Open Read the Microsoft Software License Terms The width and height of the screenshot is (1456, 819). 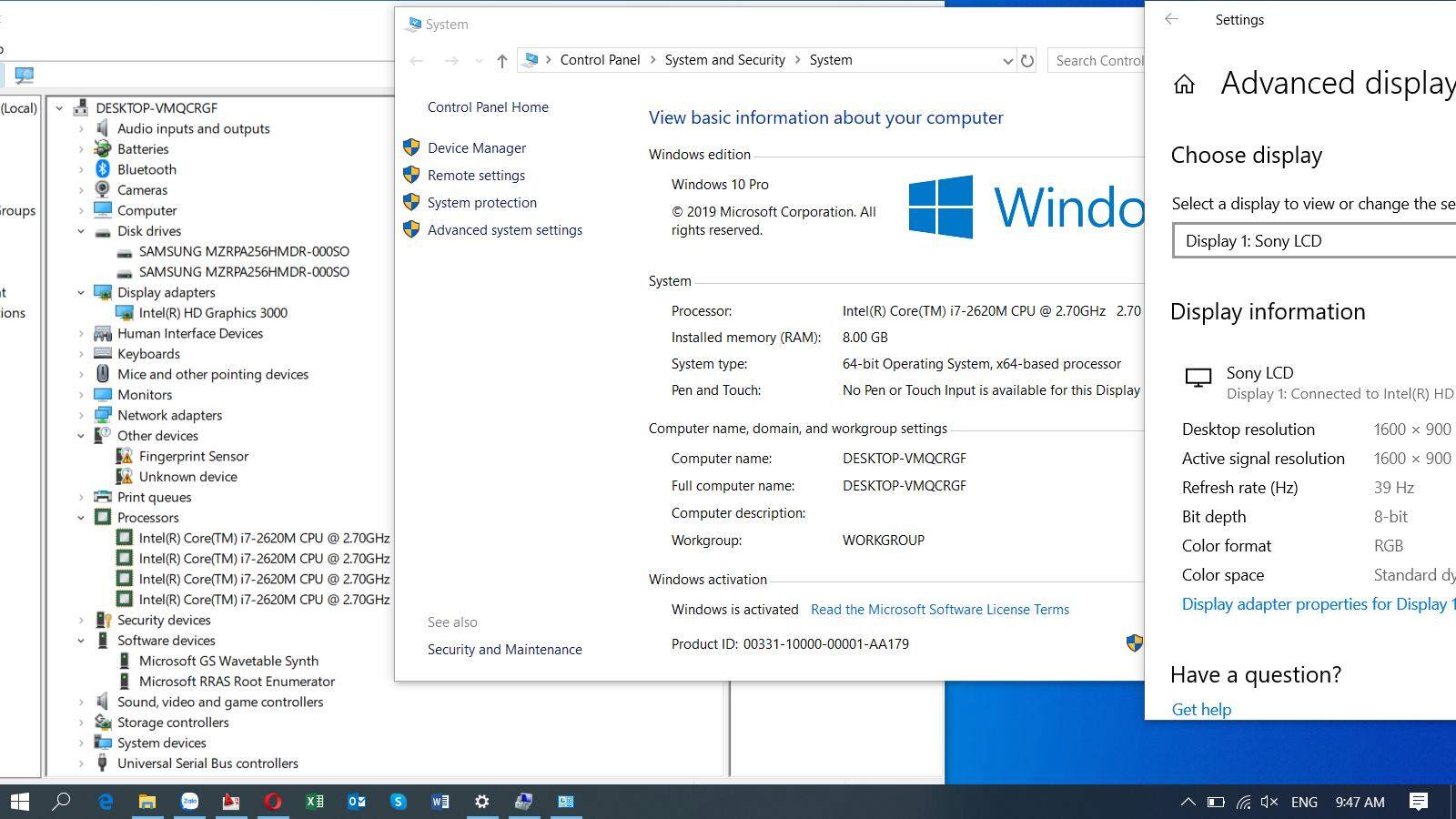(939, 610)
